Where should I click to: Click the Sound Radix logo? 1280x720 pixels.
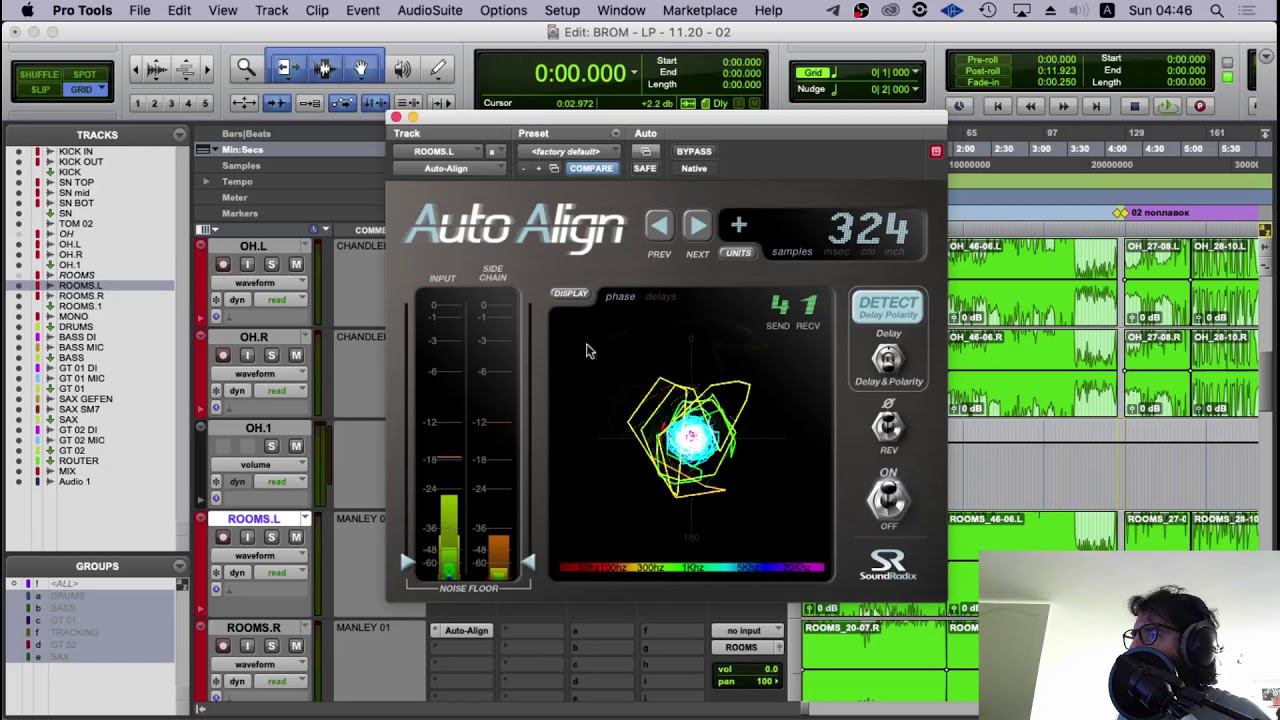point(887,564)
